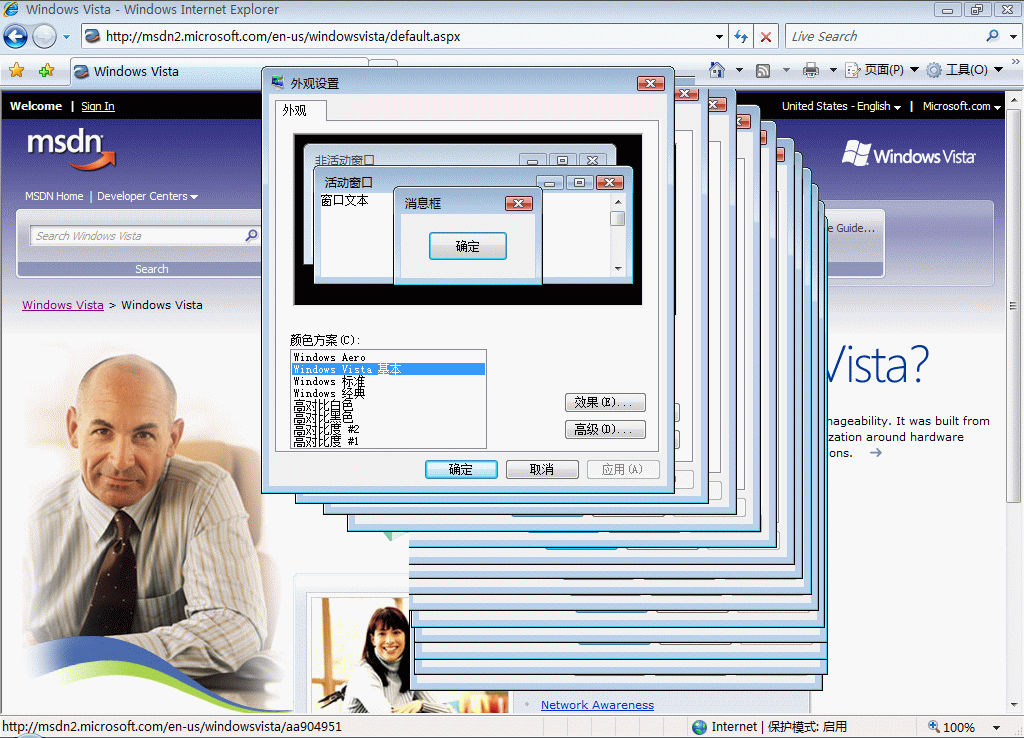Viewport: 1024px width, 738px height.
Task: Click the Print icon
Action: coord(811,70)
